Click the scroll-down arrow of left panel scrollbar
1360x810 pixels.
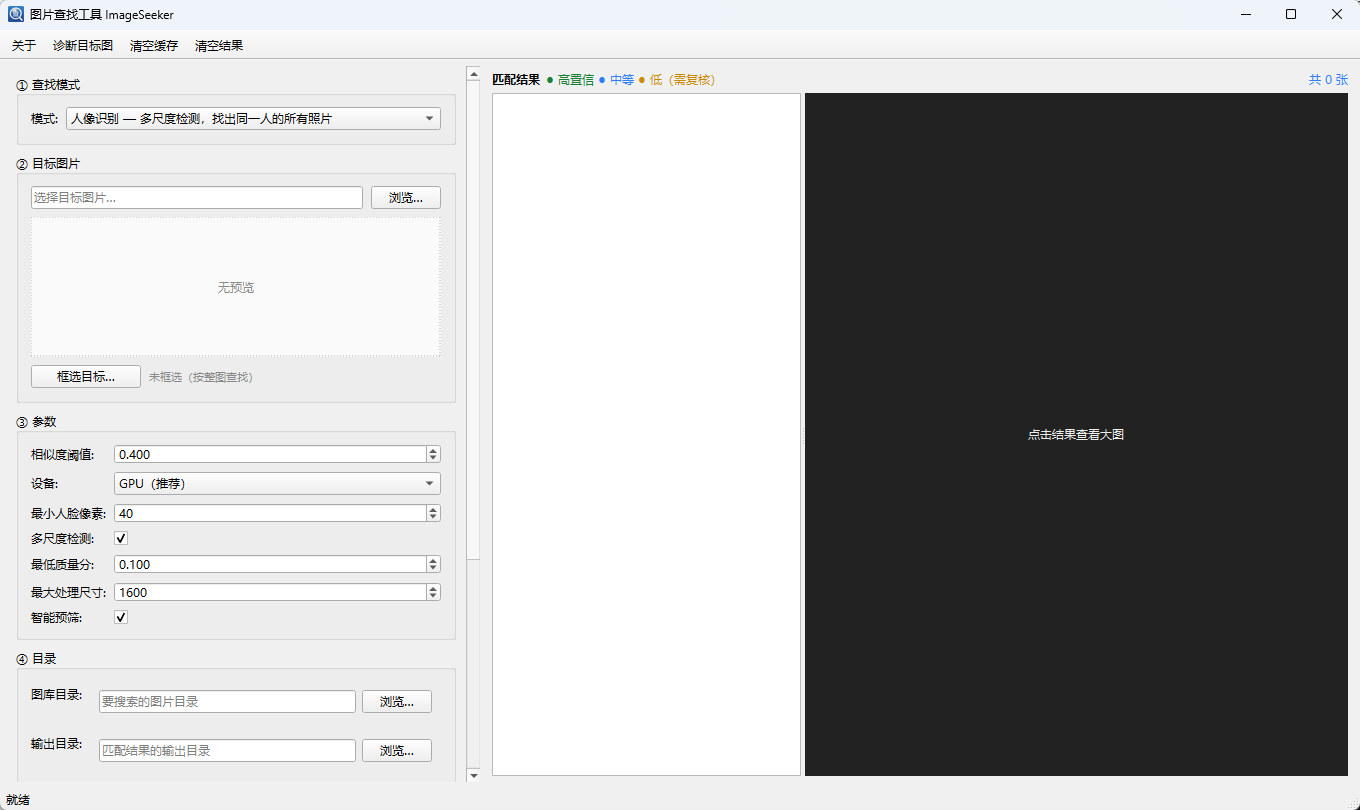[473, 775]
